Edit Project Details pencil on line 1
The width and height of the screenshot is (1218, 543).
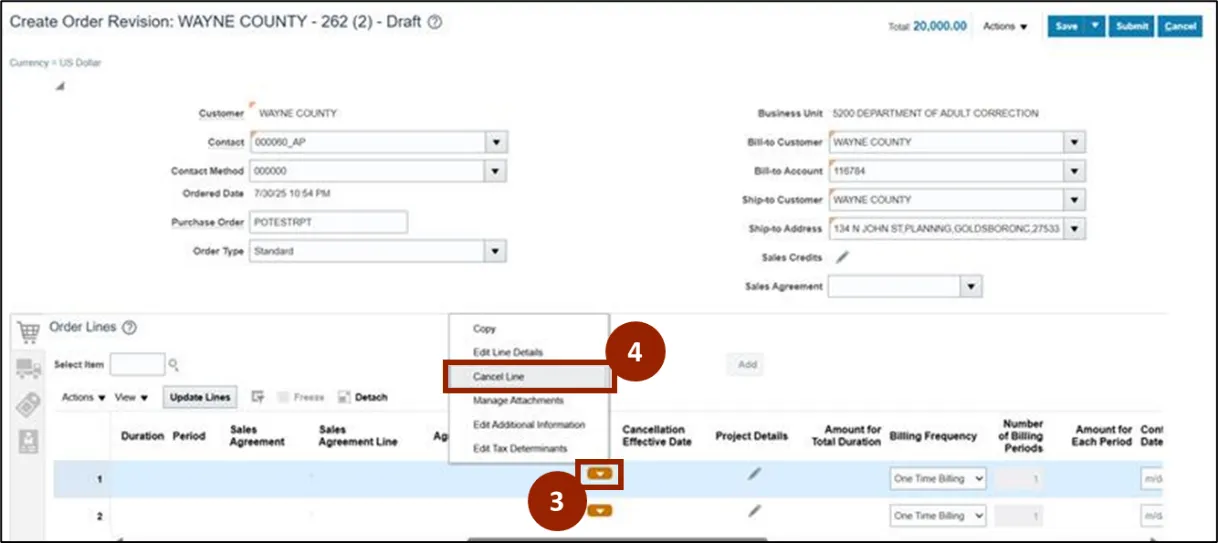point(754,473)
